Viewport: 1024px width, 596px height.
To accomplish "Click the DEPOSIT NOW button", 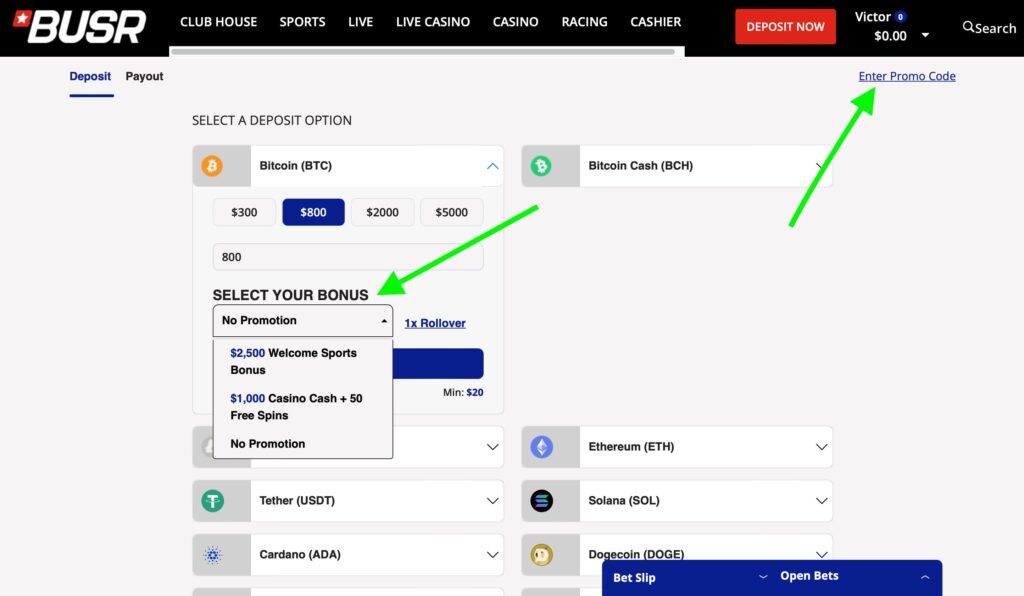I will pyautogui.click(x=786, y=27).
